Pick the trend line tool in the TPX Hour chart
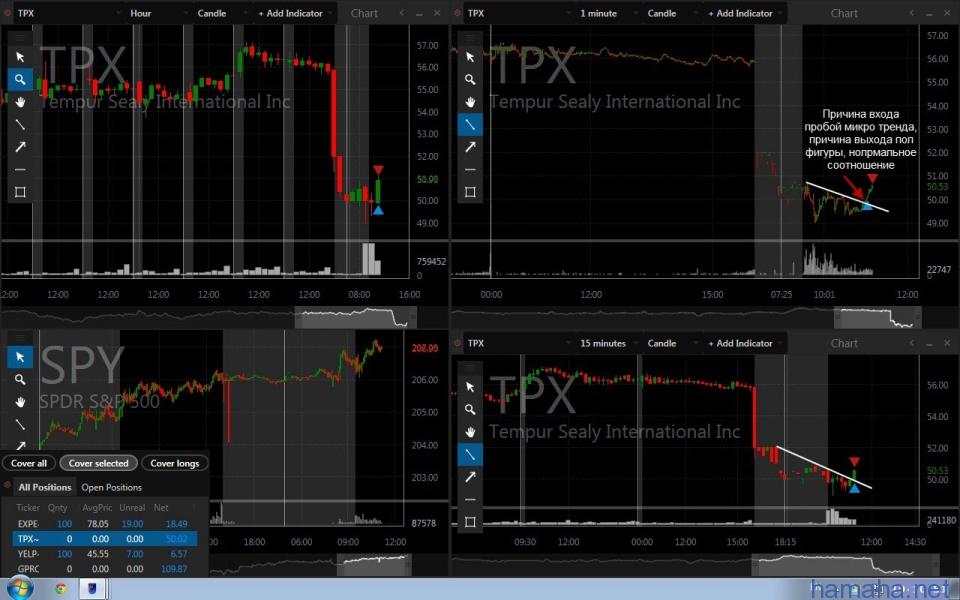The width and height of the screenshot is (960, 600). click(x=20, y=124)
